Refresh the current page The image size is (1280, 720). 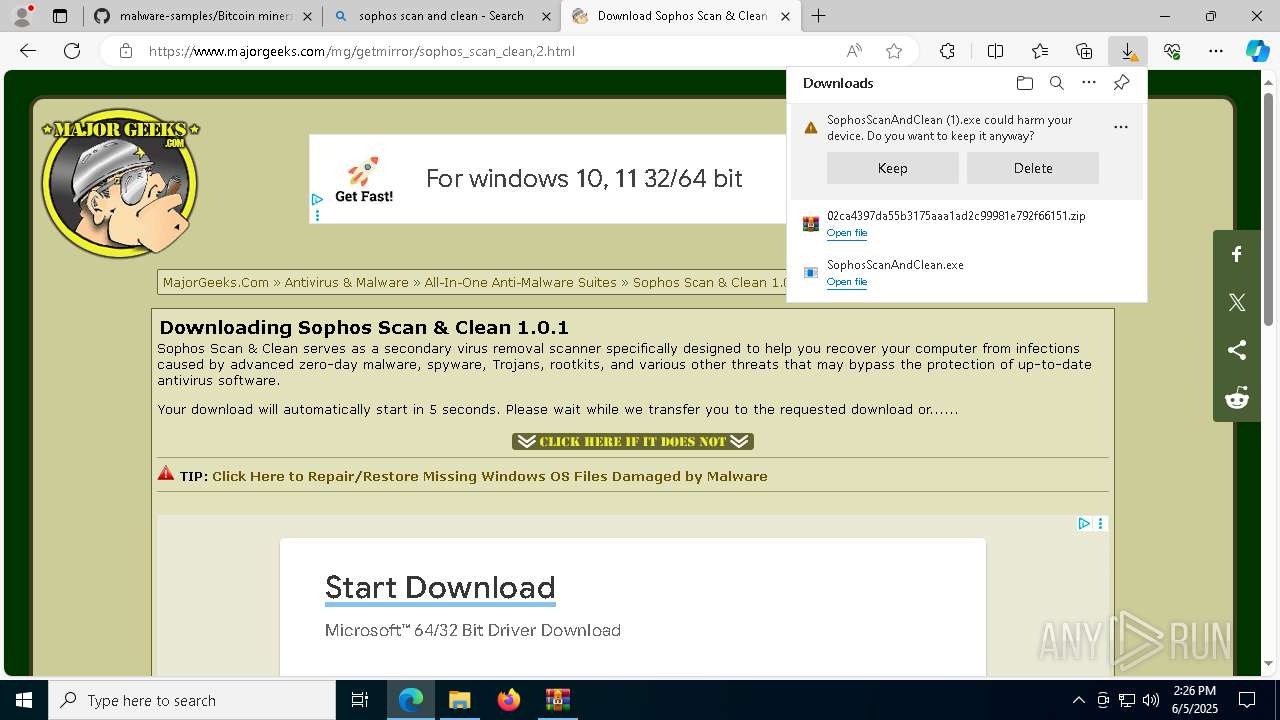(72, 51)
